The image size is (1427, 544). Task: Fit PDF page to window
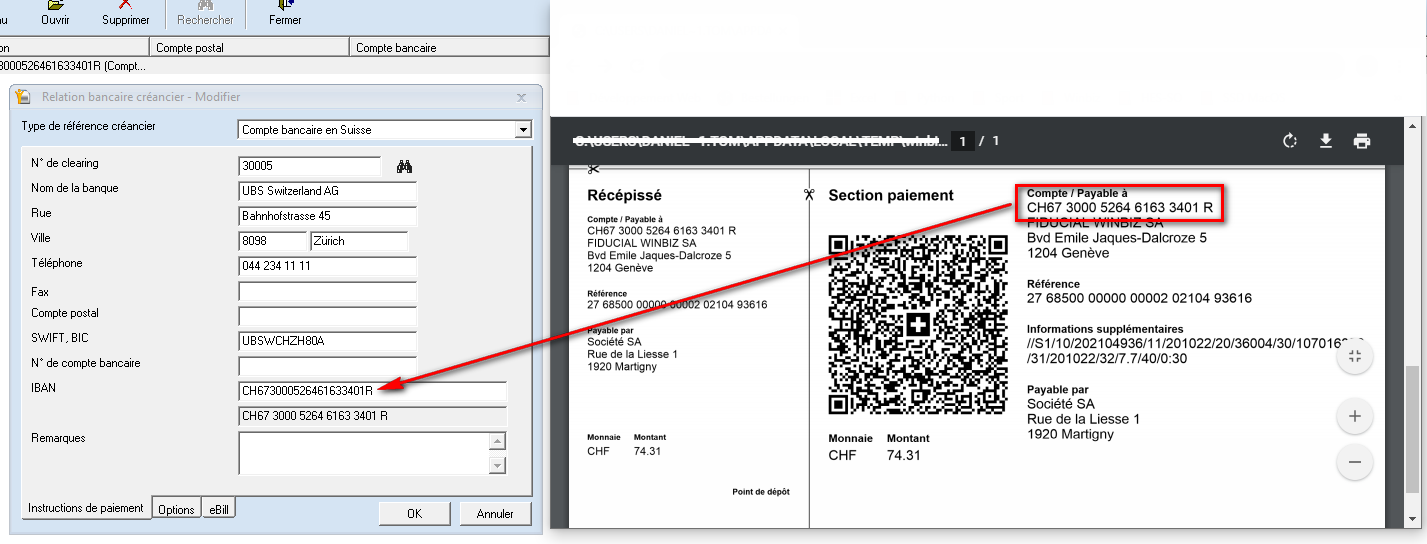point(1354,357)
